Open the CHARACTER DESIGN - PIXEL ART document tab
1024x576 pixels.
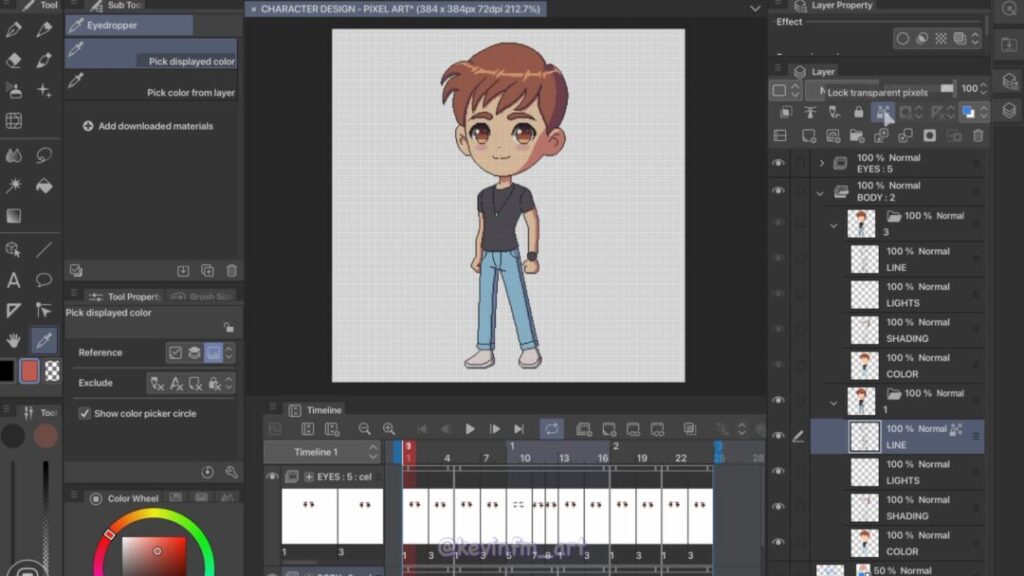[400, 9]
